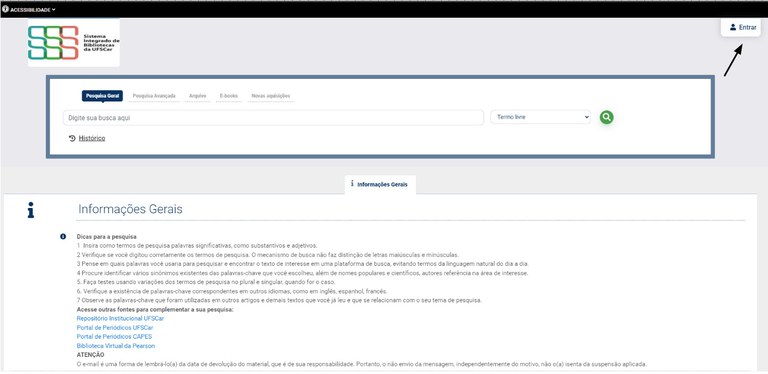Open the Acessibilidade menu
This screenshot has height=374, width=768.
(28, 9)
